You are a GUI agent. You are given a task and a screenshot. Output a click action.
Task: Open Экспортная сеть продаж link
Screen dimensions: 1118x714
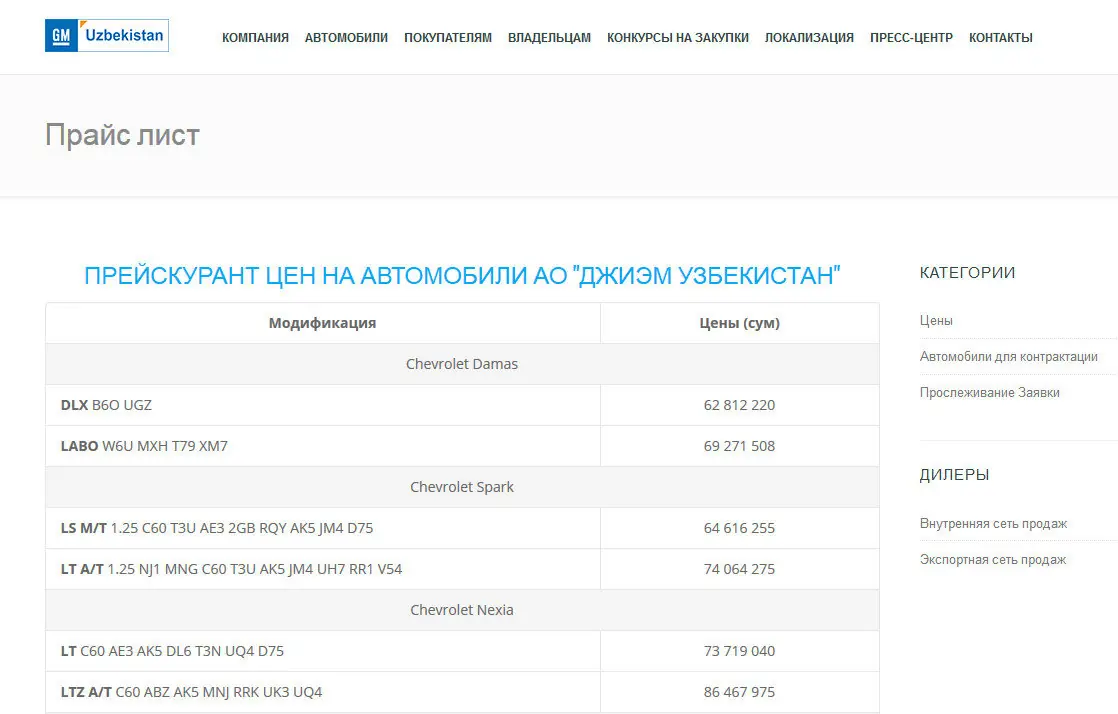click(993, 559)
